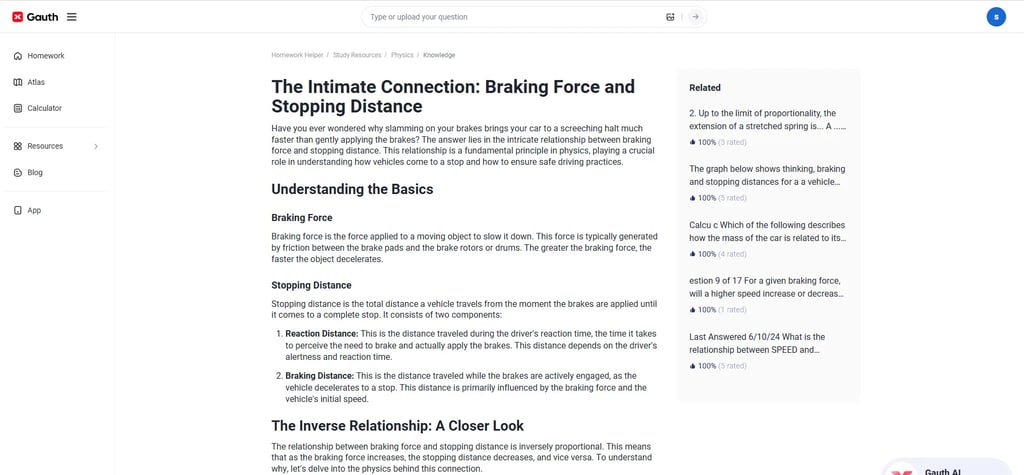Click the Resources icon in sidebar

(x=18, y=146)
